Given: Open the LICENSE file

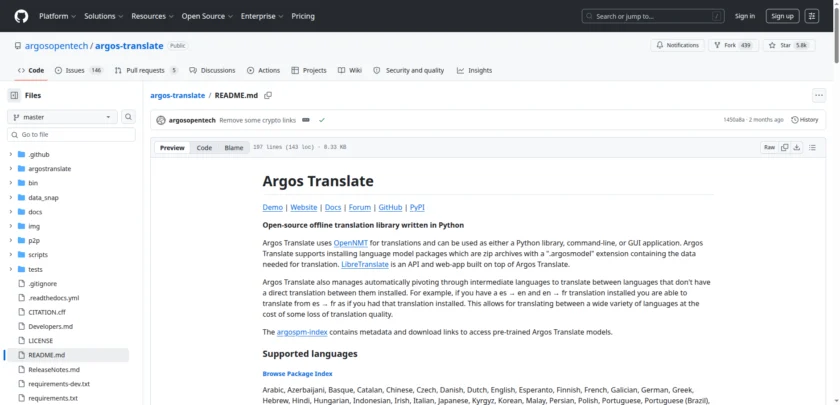Looking at the screenshot, I should (40, 341).
